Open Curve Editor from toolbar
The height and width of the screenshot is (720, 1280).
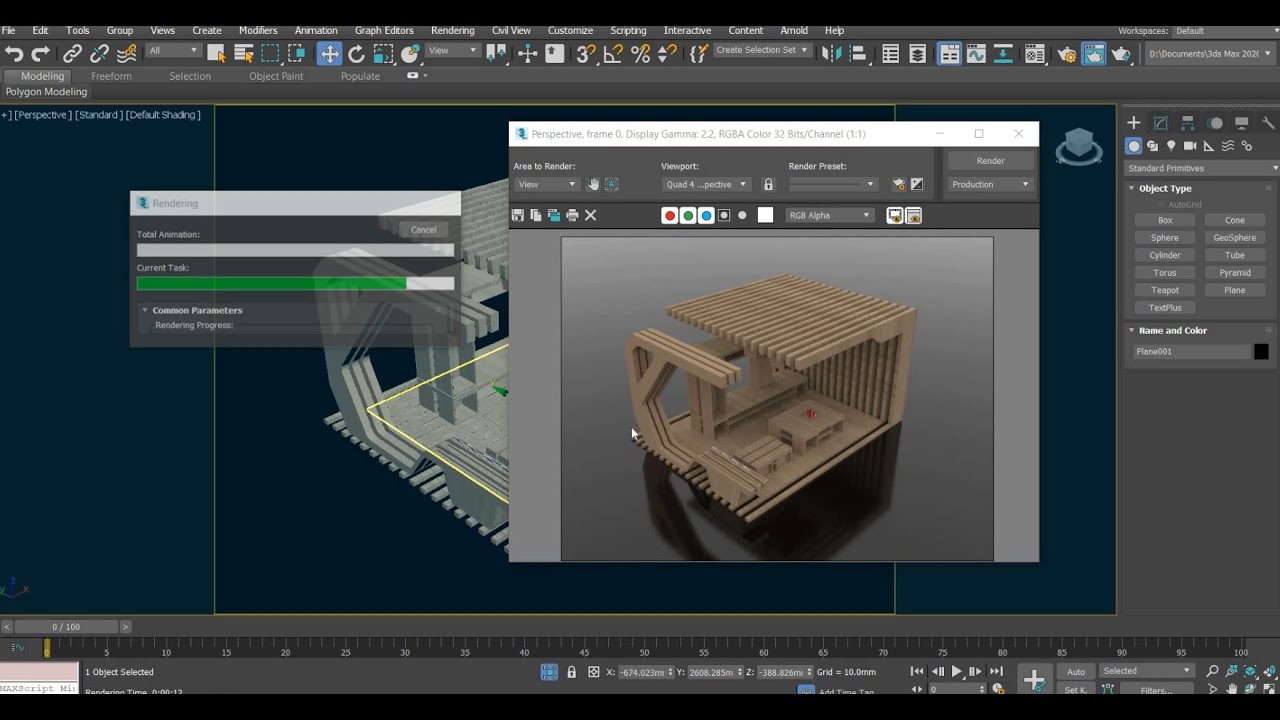click(x=976, y=54)
